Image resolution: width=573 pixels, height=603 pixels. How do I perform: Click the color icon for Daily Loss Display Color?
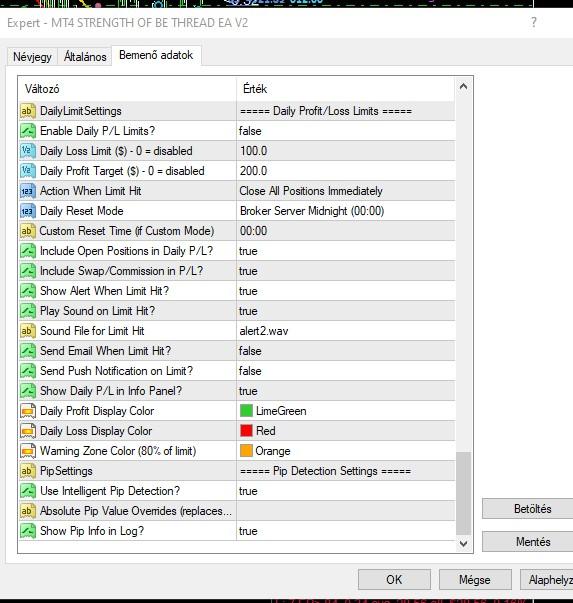click(28, 431)
